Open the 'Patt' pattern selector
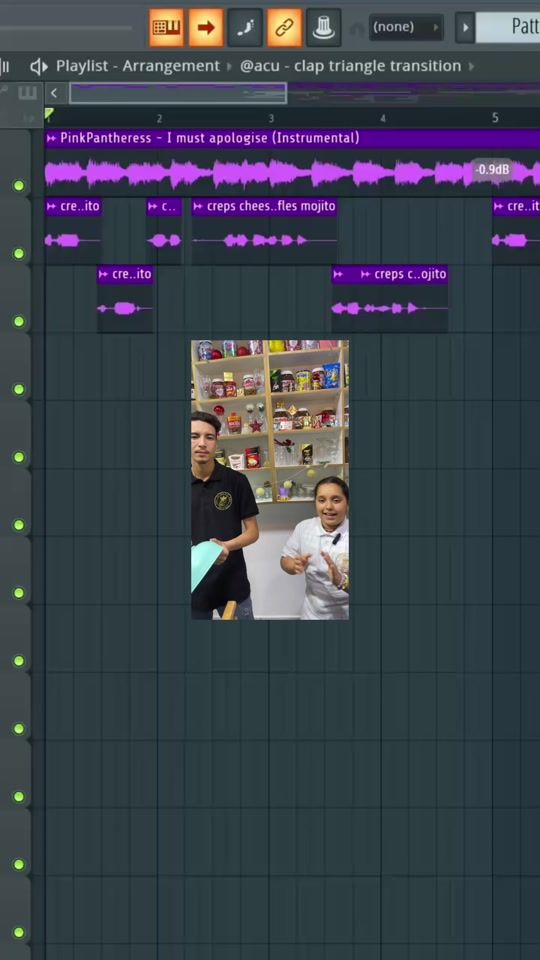This screenshot has width=540, height=960. coord(508,28)
